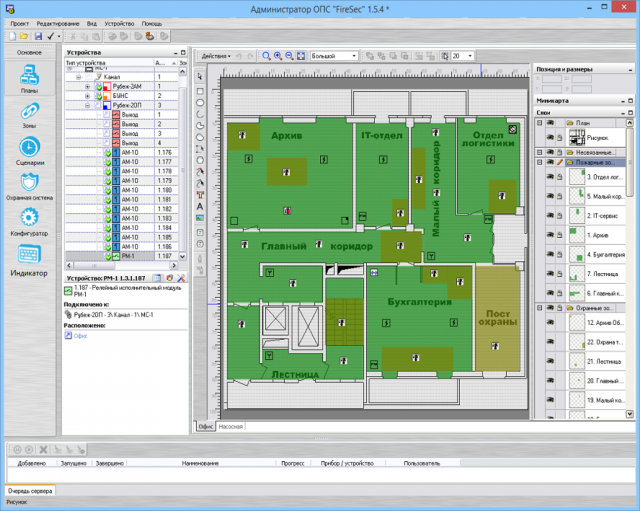This screenshot has width=640, height=511.
Task: Select the zoom magnifier tool
Action: click(266, 56)
